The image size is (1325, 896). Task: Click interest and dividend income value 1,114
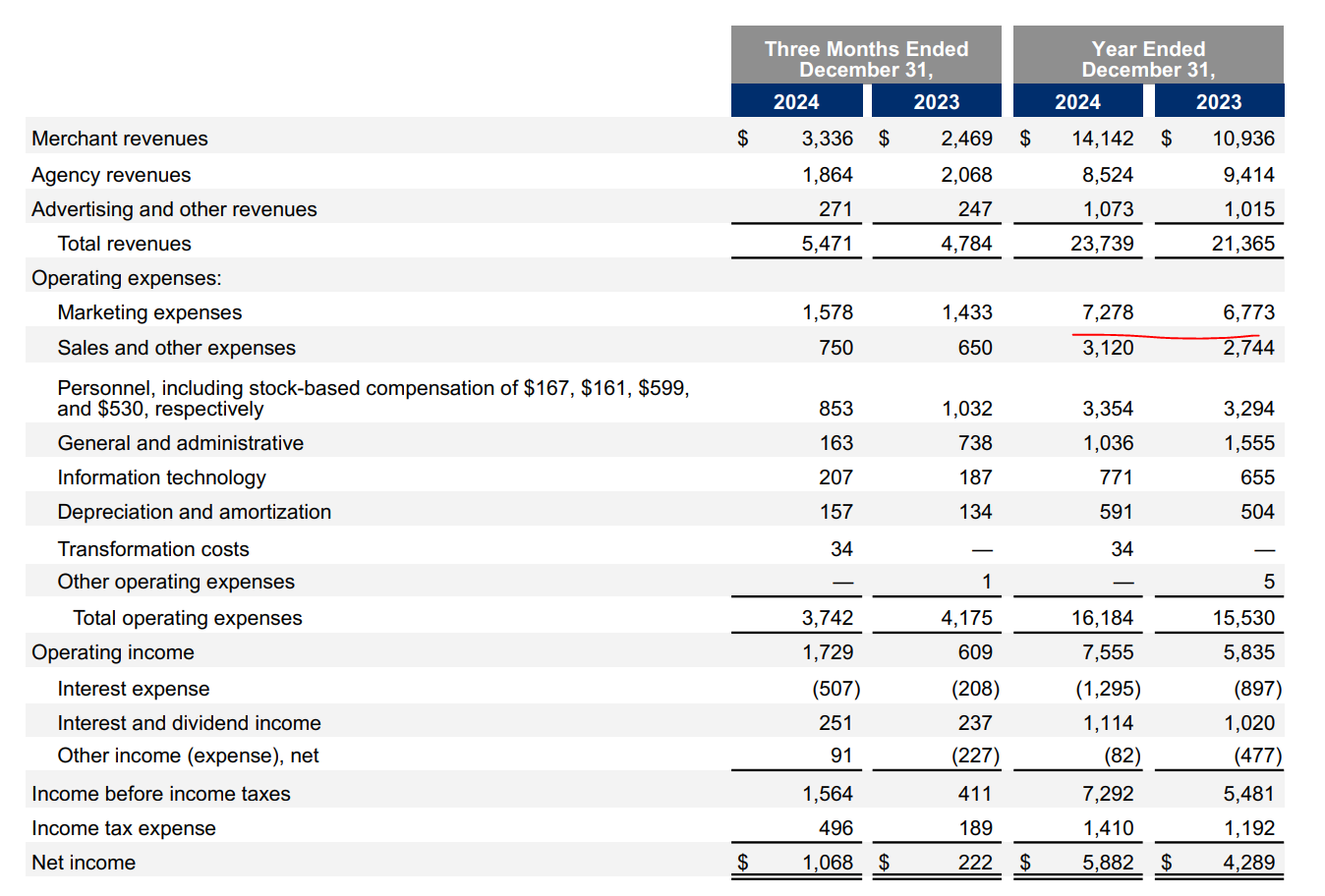pos(1108,723)
